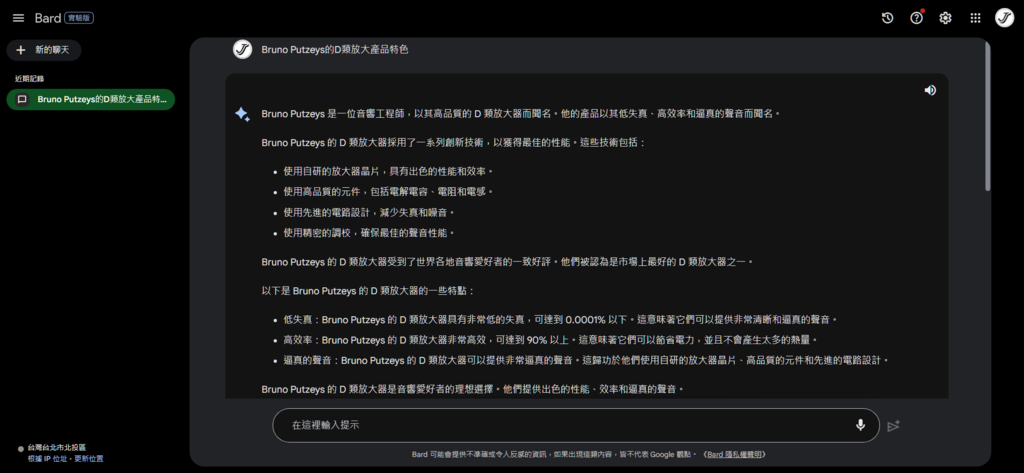Open the hamburger main menu
Screen dimensions: 1024x473
pyautogui.click(x=18, y=18)
